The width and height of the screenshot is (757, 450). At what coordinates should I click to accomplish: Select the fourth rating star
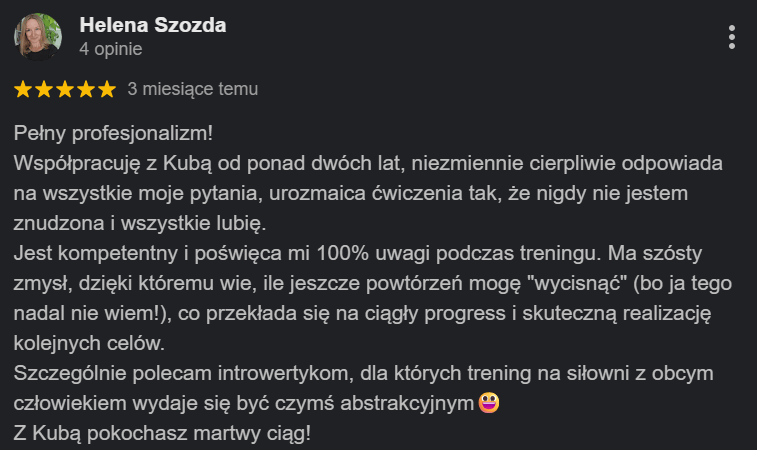[86, 89]
